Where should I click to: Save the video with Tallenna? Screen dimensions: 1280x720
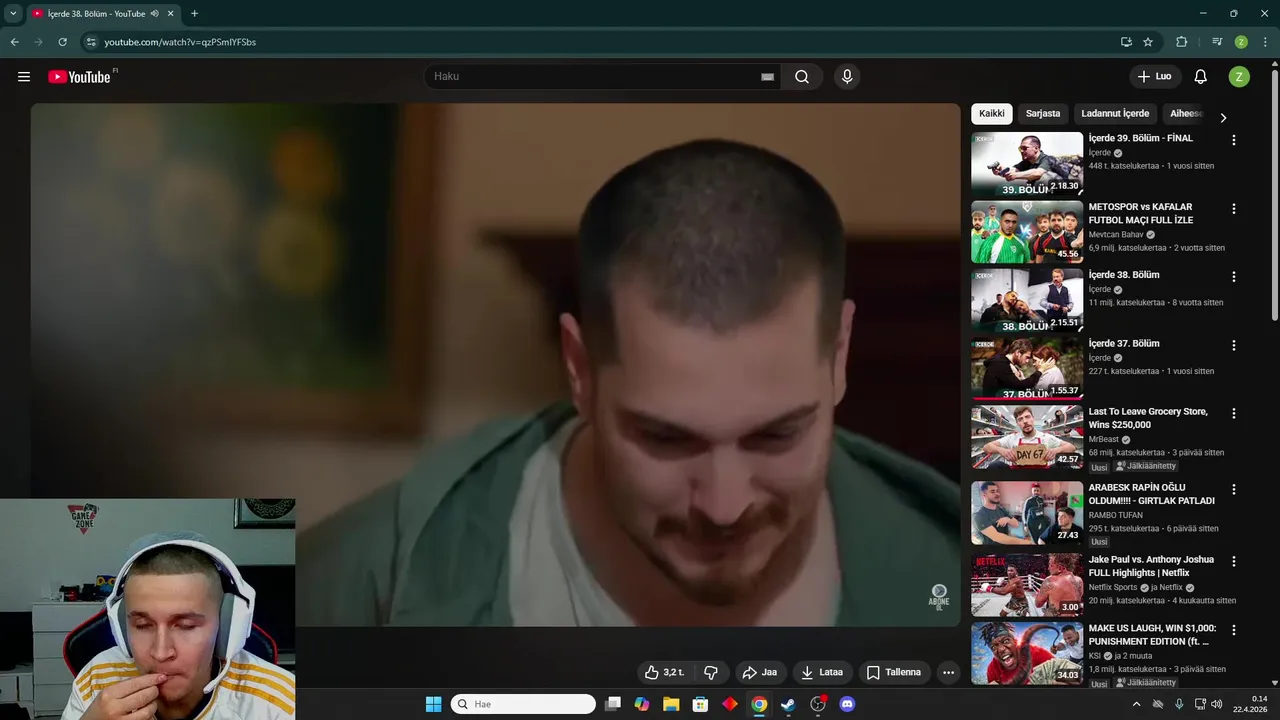(893, 672)
